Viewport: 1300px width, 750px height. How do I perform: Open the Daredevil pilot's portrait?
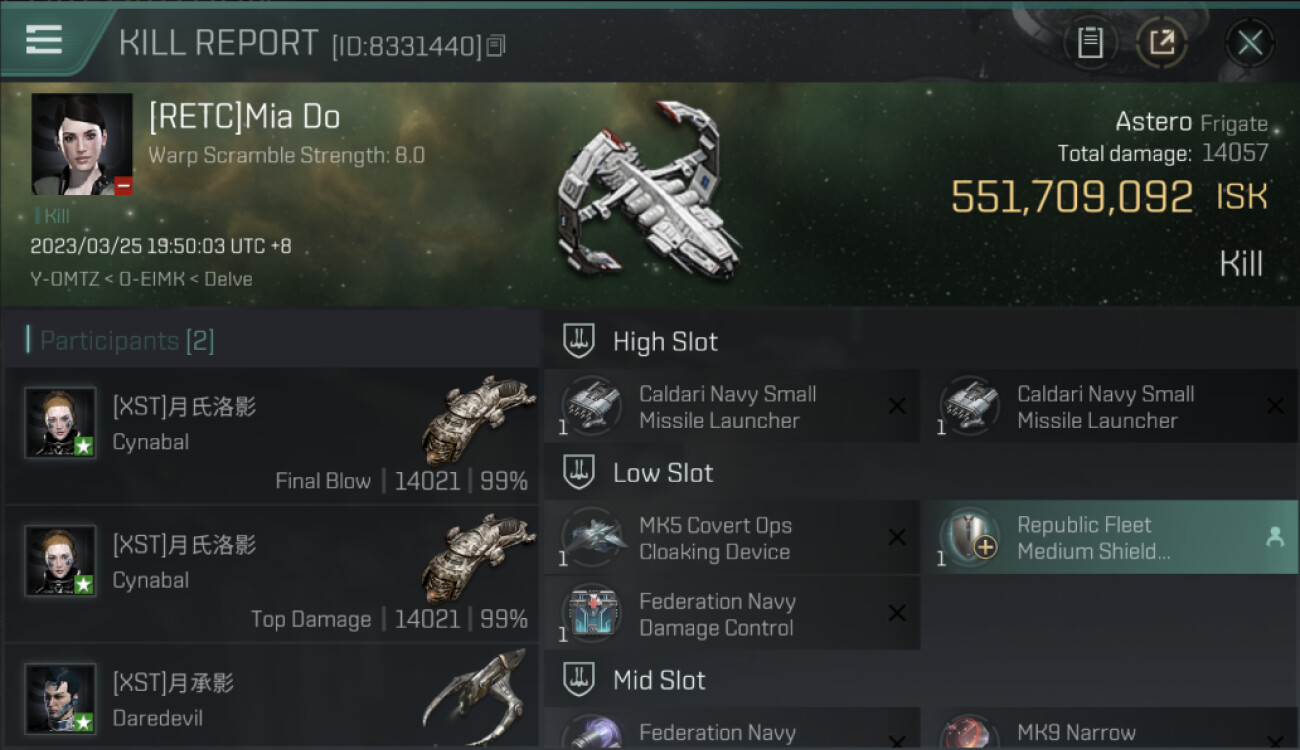pyautogui.click(x=61, y=698)
